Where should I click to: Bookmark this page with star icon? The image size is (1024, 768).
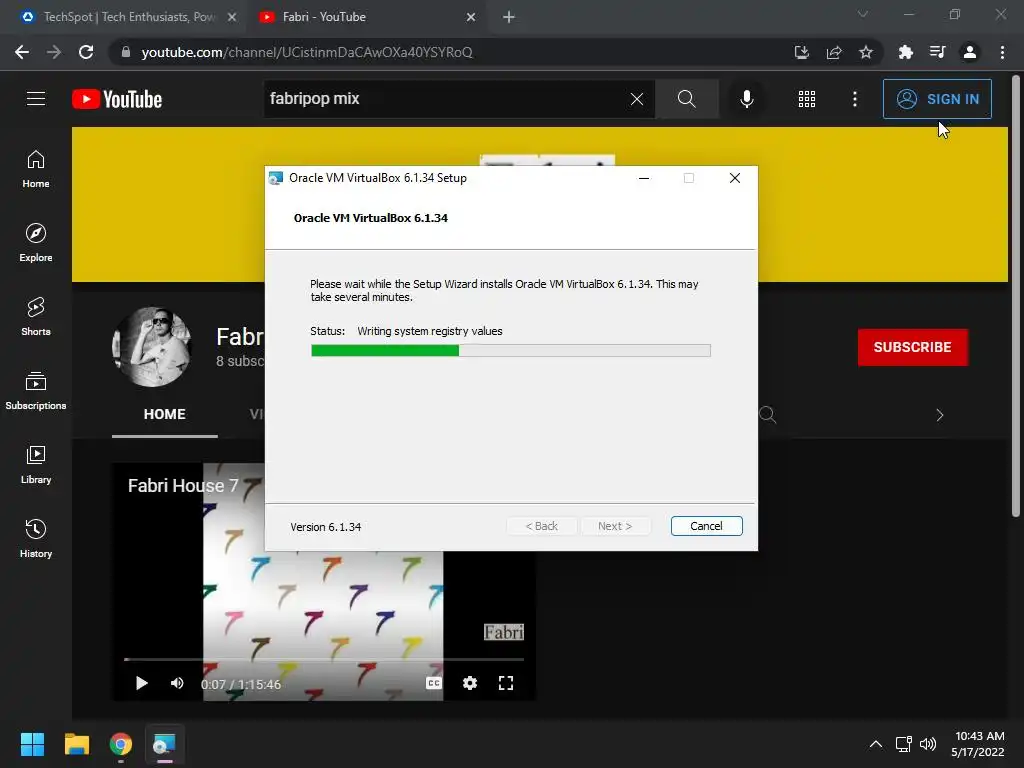(x=865, y=52)
